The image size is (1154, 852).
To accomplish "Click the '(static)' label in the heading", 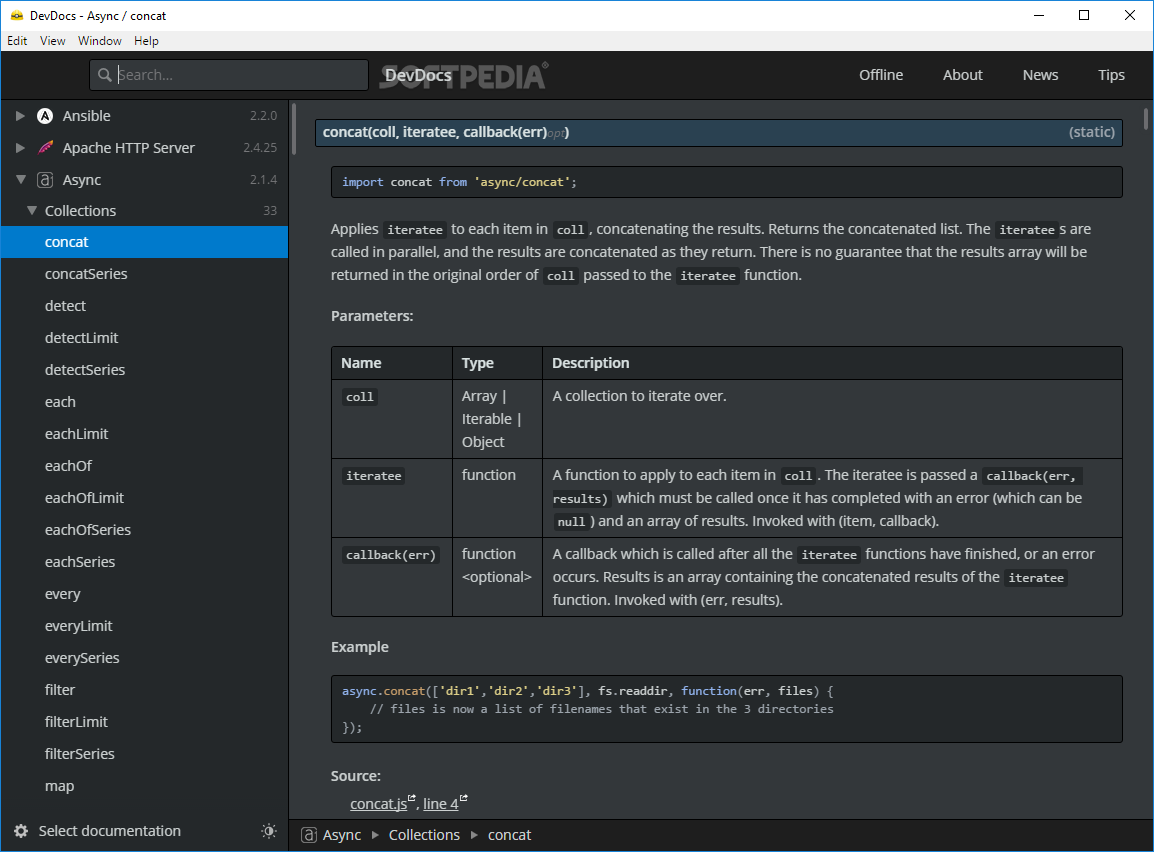I will [x=1091, y=132].
